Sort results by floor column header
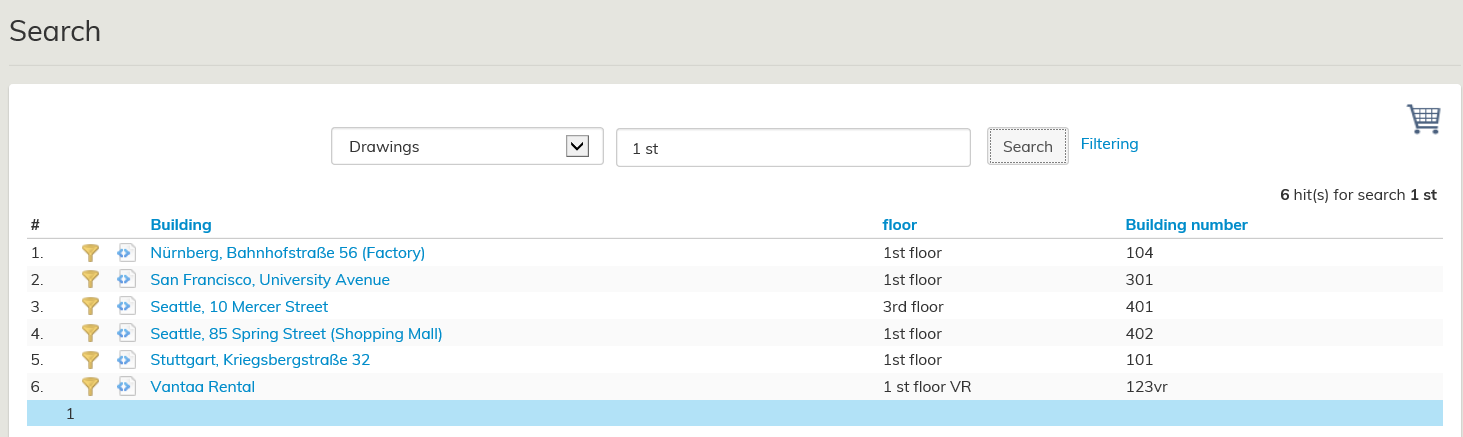The image size is (1463, 437). point(899,225)
